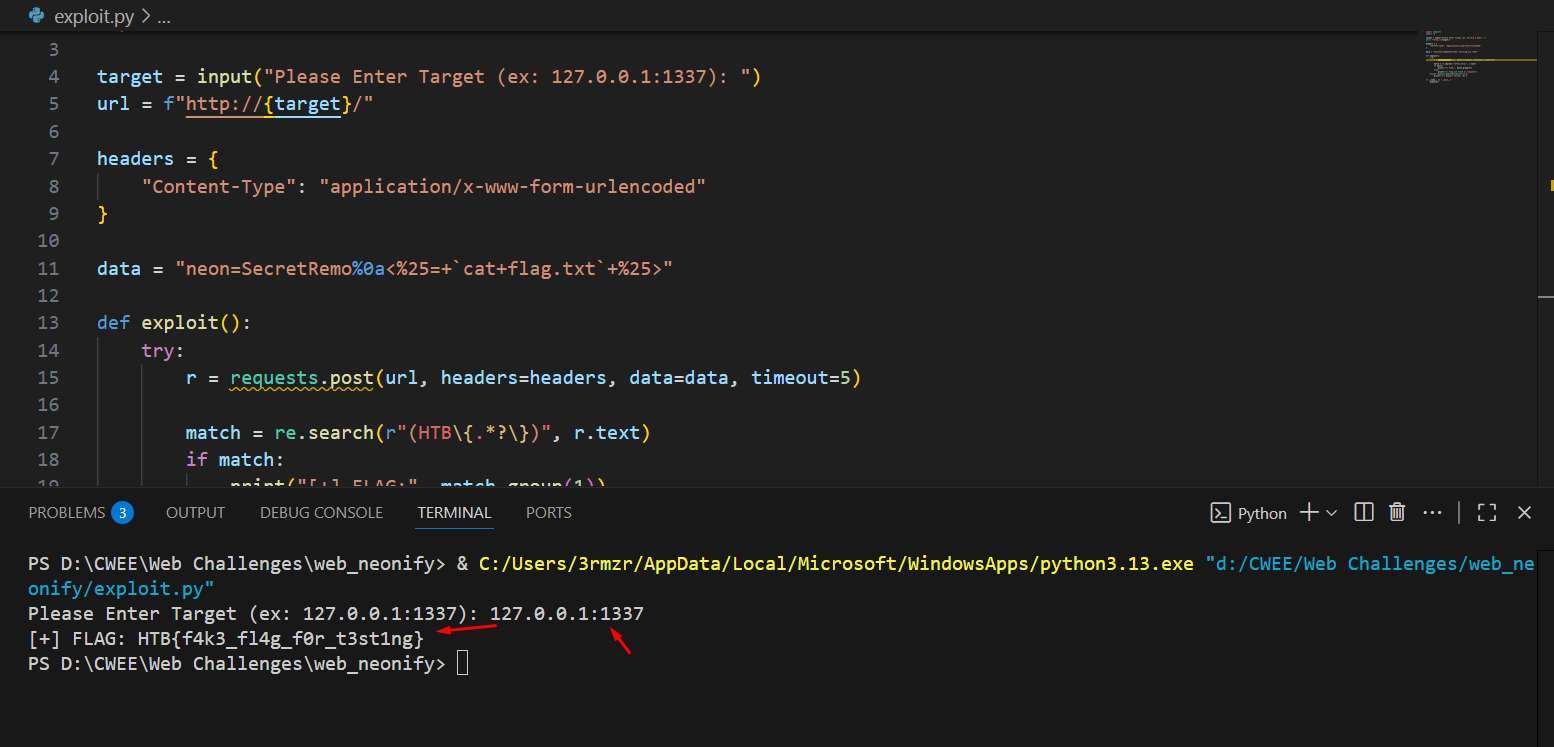The width and height of the screenshot is (1554, 747).
Task: Click the exploit.py file path in terminal
Action: click(x=781, y=576)
